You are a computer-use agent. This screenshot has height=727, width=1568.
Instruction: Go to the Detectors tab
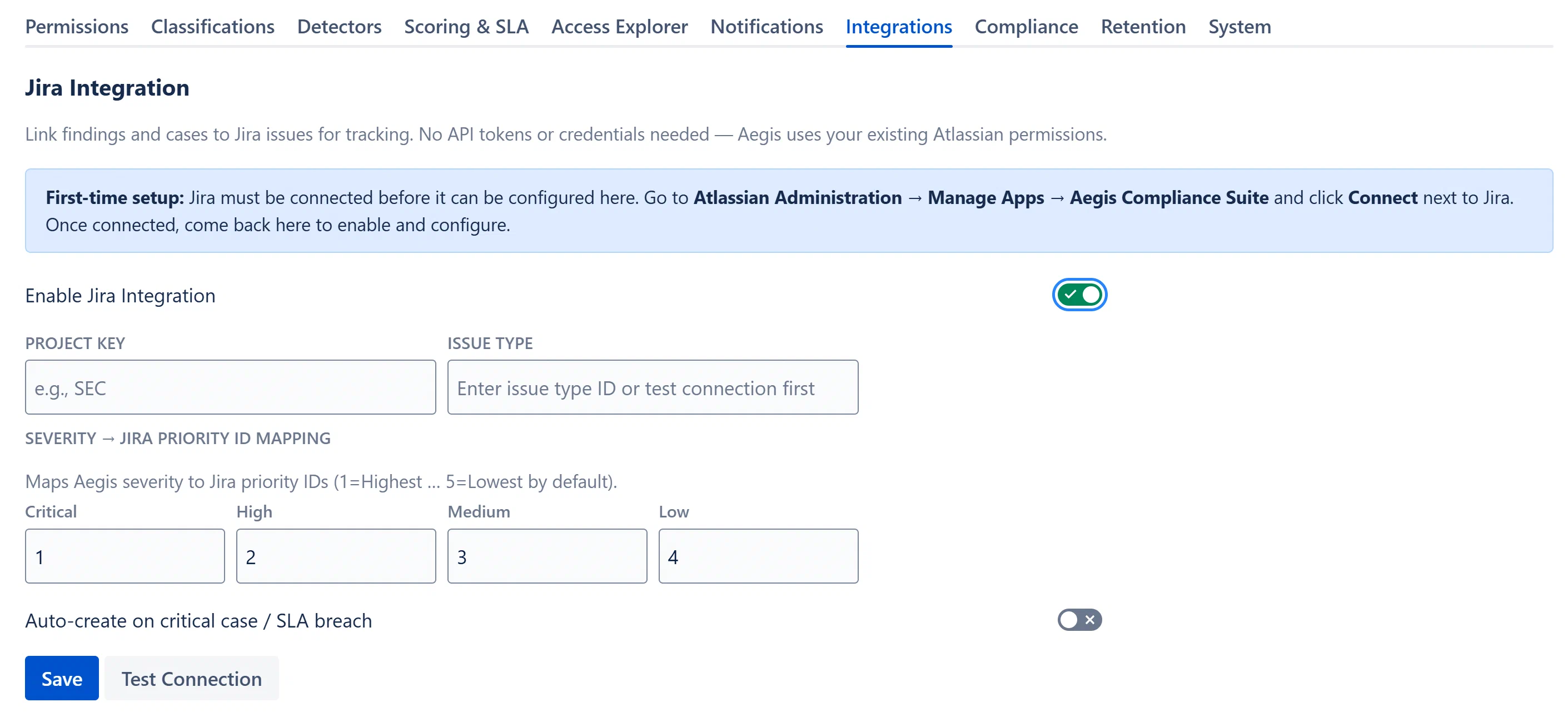[339, 26]
